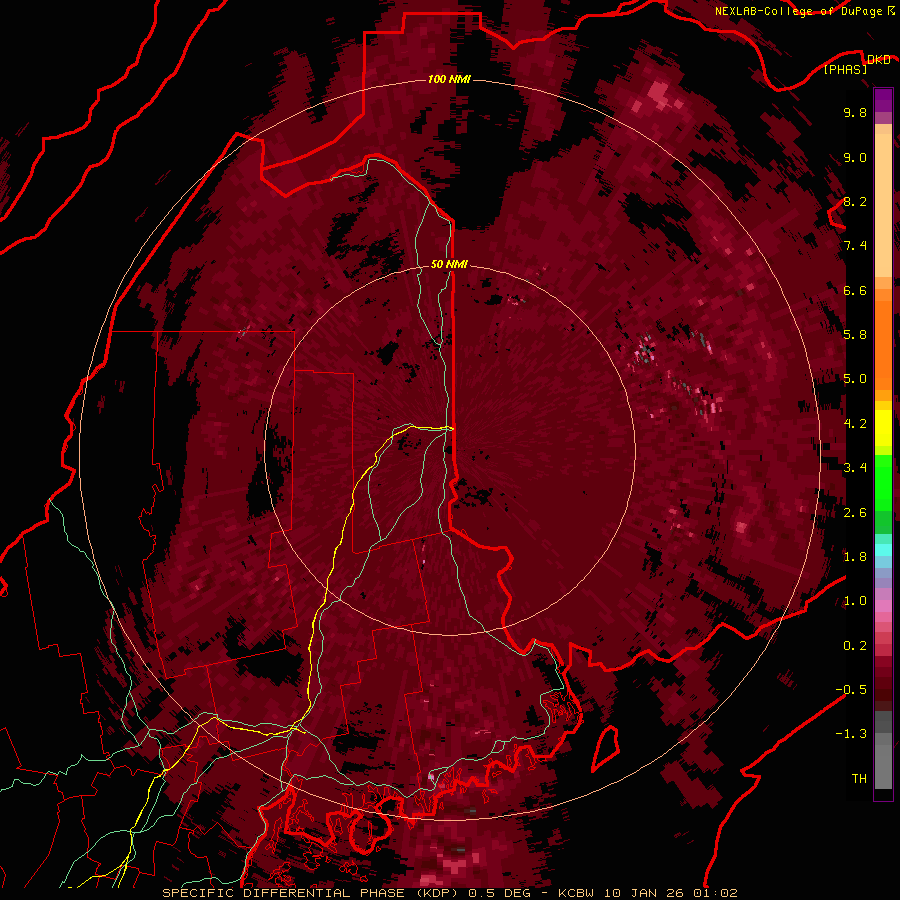Select the "50 NMI" range ring label
Viewport: 900px width, 900px height.
449,264
